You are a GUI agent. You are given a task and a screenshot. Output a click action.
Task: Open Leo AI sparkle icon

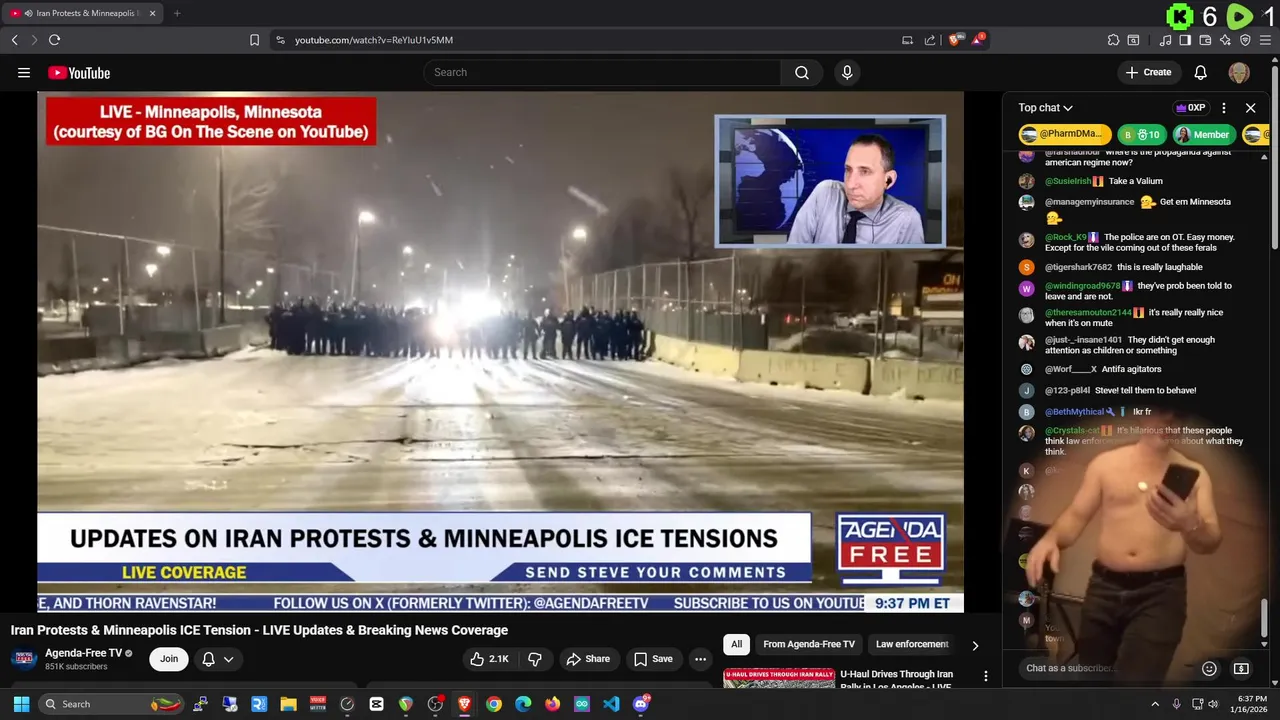(x=1225, y=40)
